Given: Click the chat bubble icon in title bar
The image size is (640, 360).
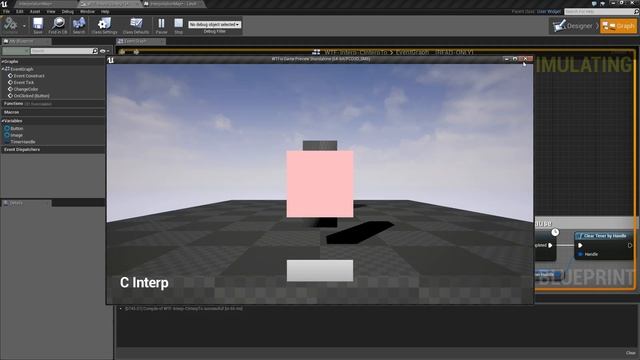Looking at the screenshot, I should coord(594,3).
